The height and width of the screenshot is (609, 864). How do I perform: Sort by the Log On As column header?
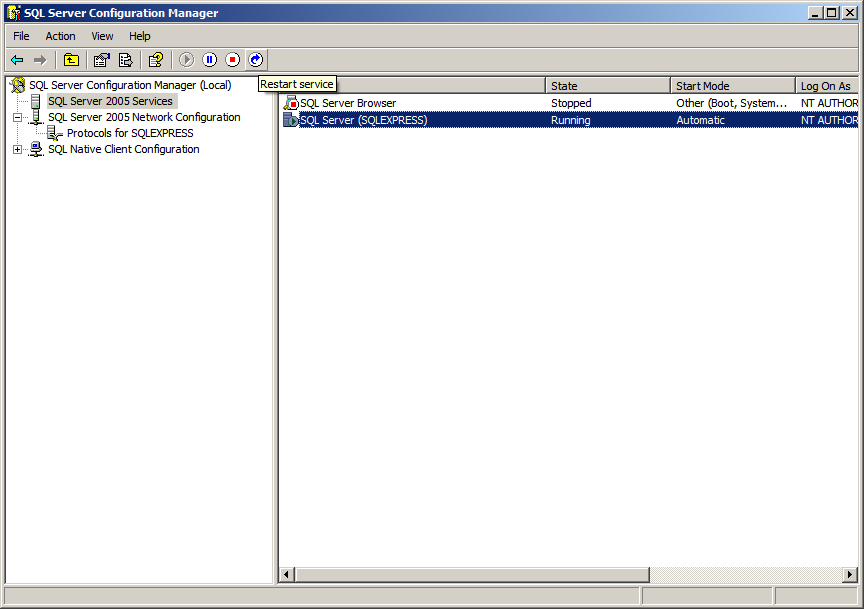(x=827, y=85)
